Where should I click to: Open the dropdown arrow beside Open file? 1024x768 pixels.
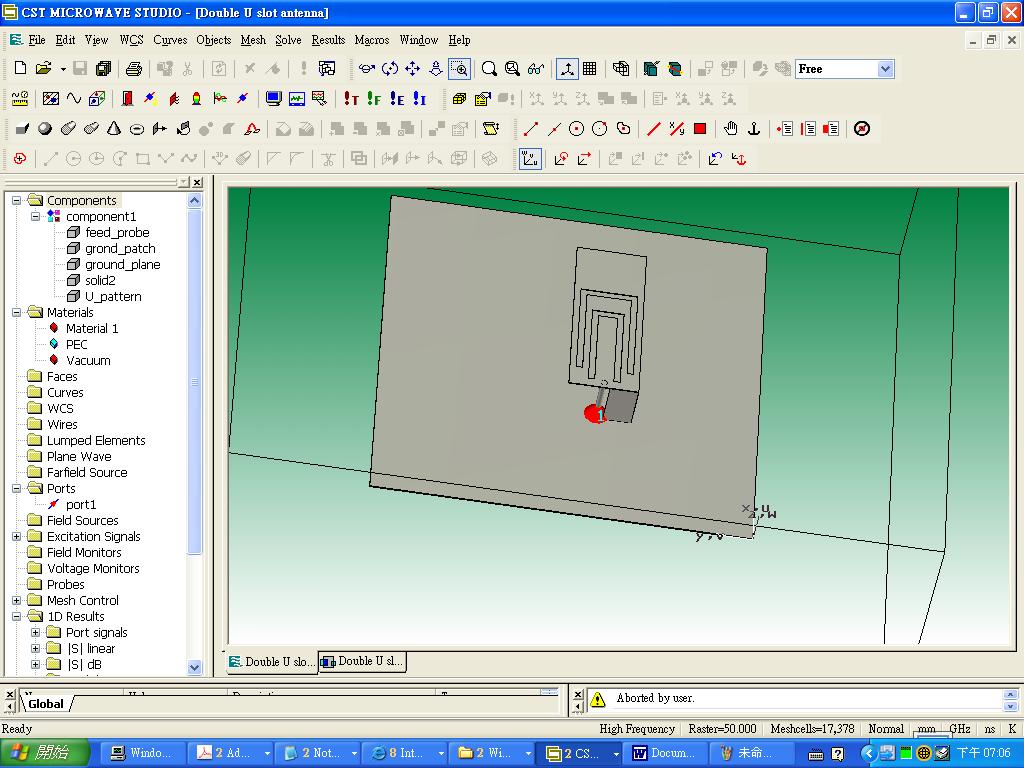63,69
